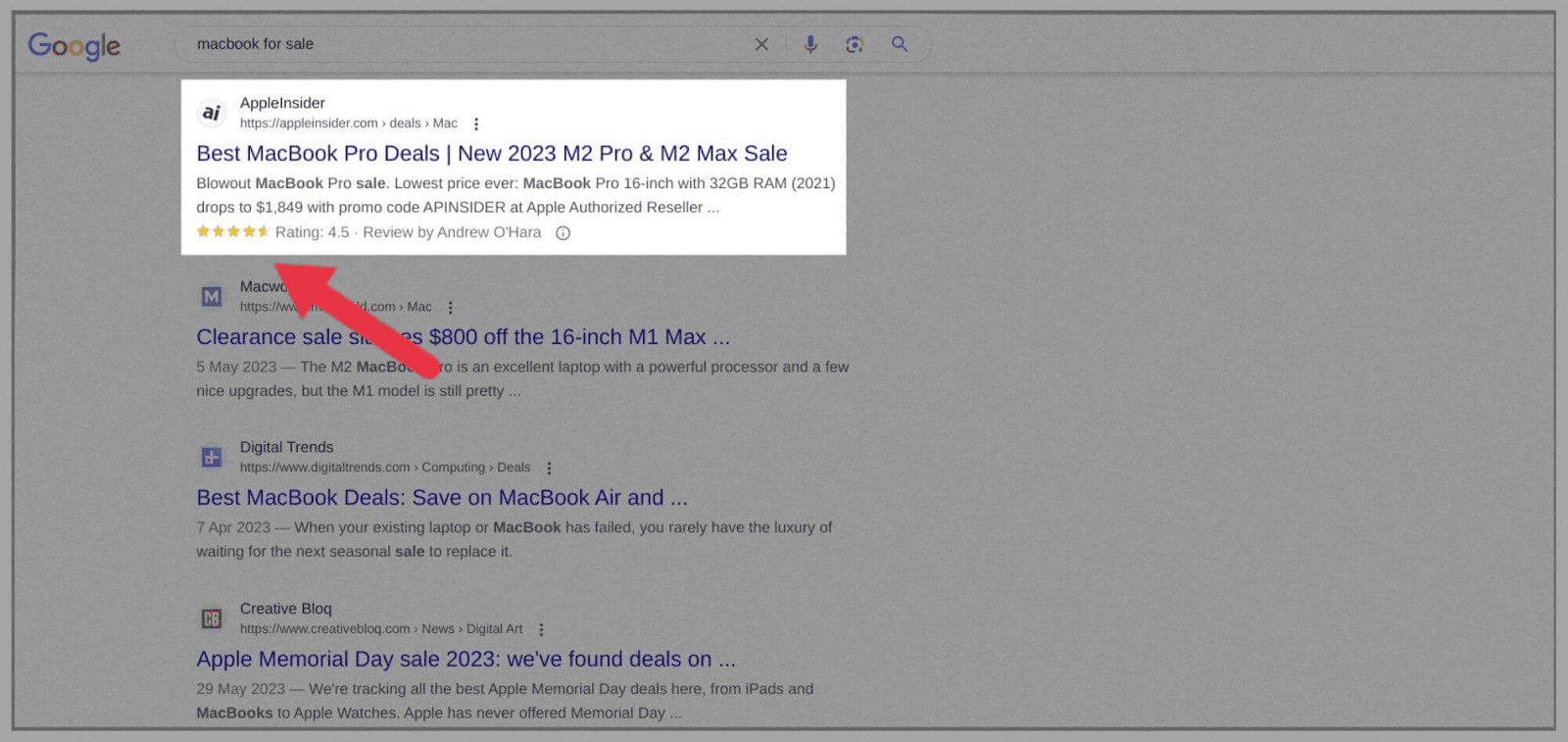Click the Macworld site favicon
The height and width of the screenshot is (742, 1568).
[212, 296]
